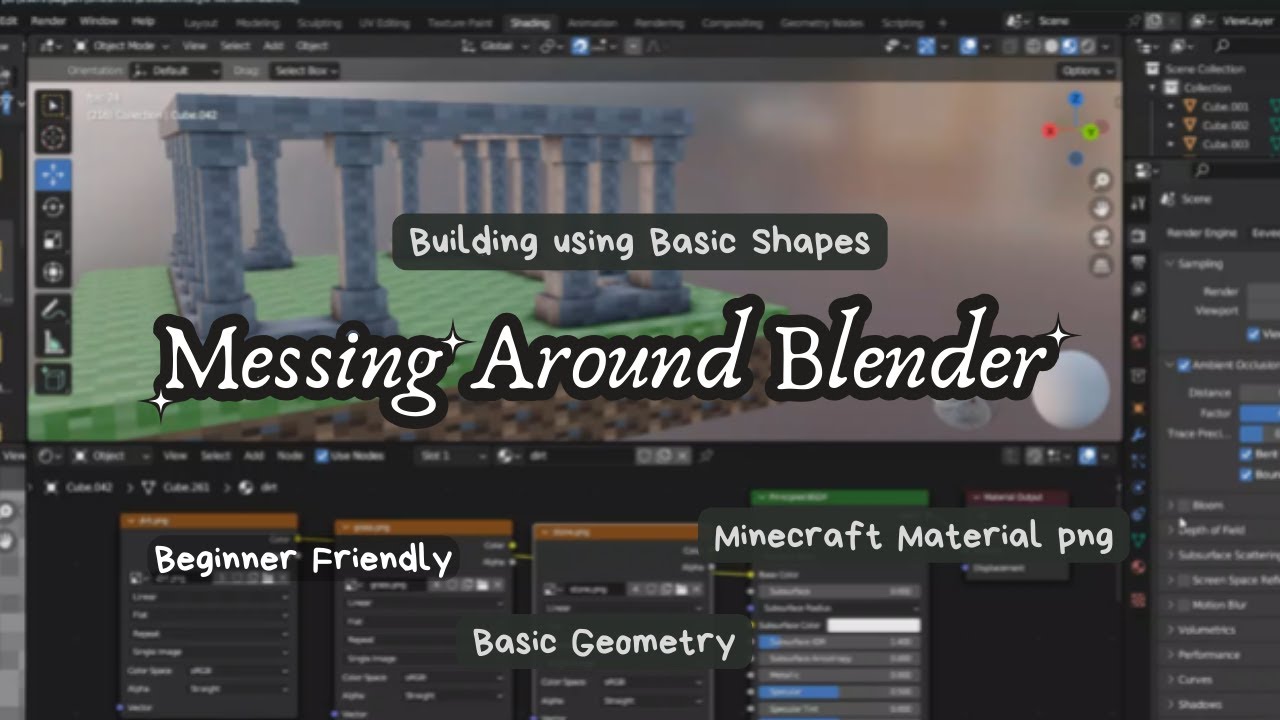
Task: Open Texture properties tab icon
Action: 1138,600
